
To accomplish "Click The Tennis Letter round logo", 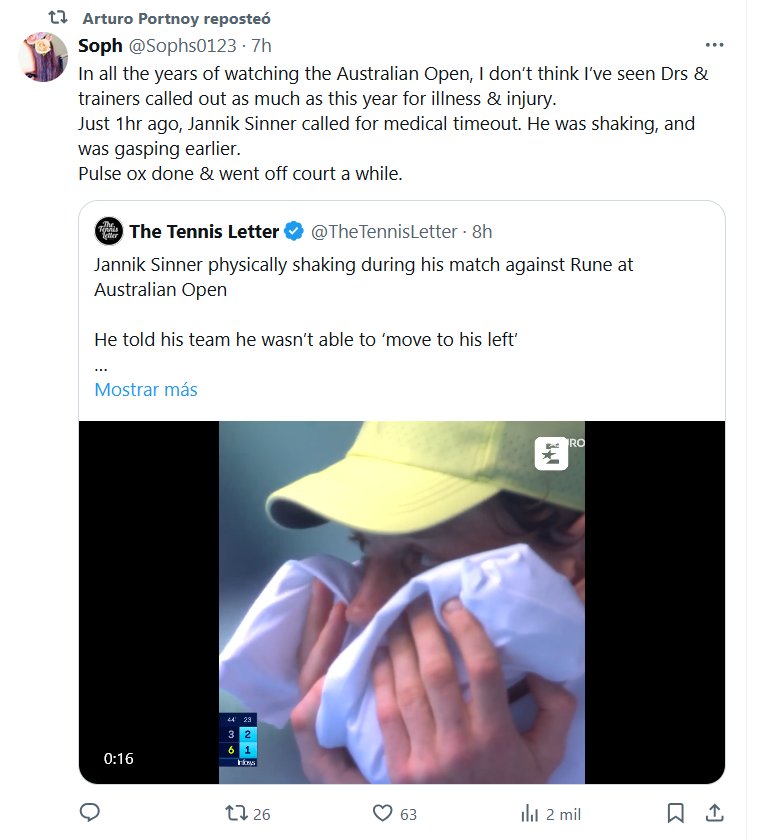I will [109, 231].
